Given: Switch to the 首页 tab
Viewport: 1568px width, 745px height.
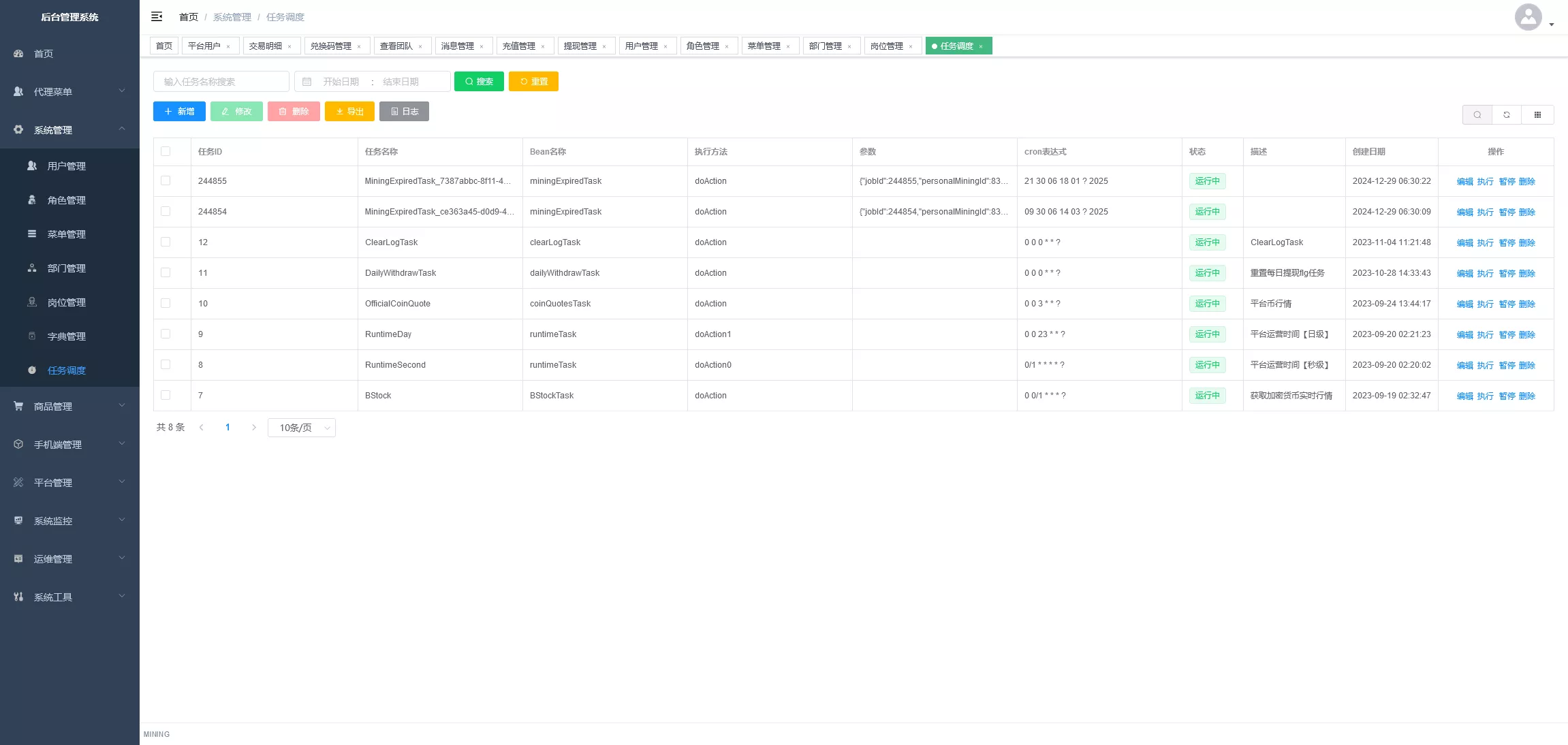Looking at the screenshot, I should (164, 46).
